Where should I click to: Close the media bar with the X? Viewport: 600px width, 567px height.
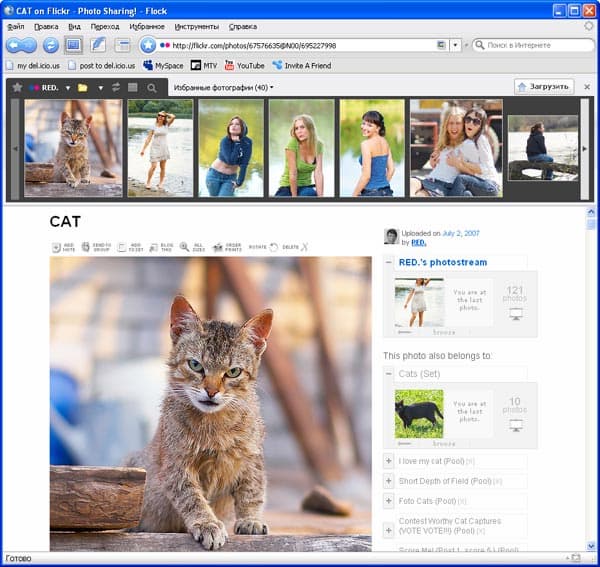(x=587, y=87)
